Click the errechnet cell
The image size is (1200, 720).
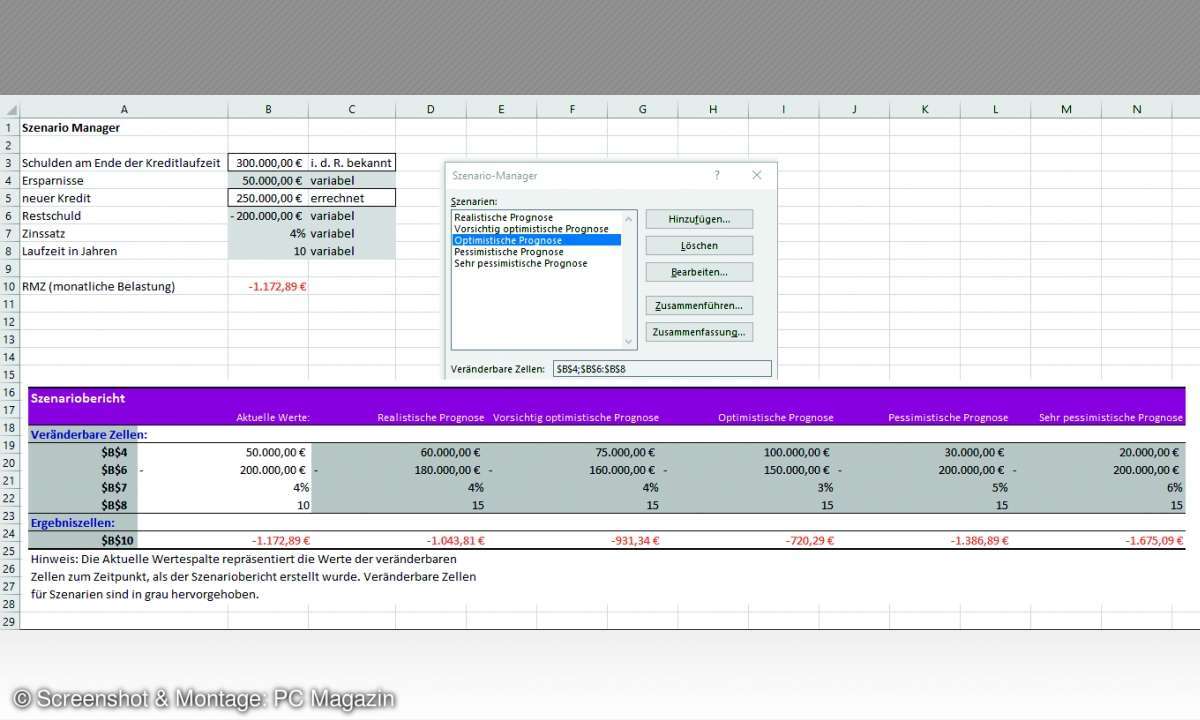pos(352,198)
